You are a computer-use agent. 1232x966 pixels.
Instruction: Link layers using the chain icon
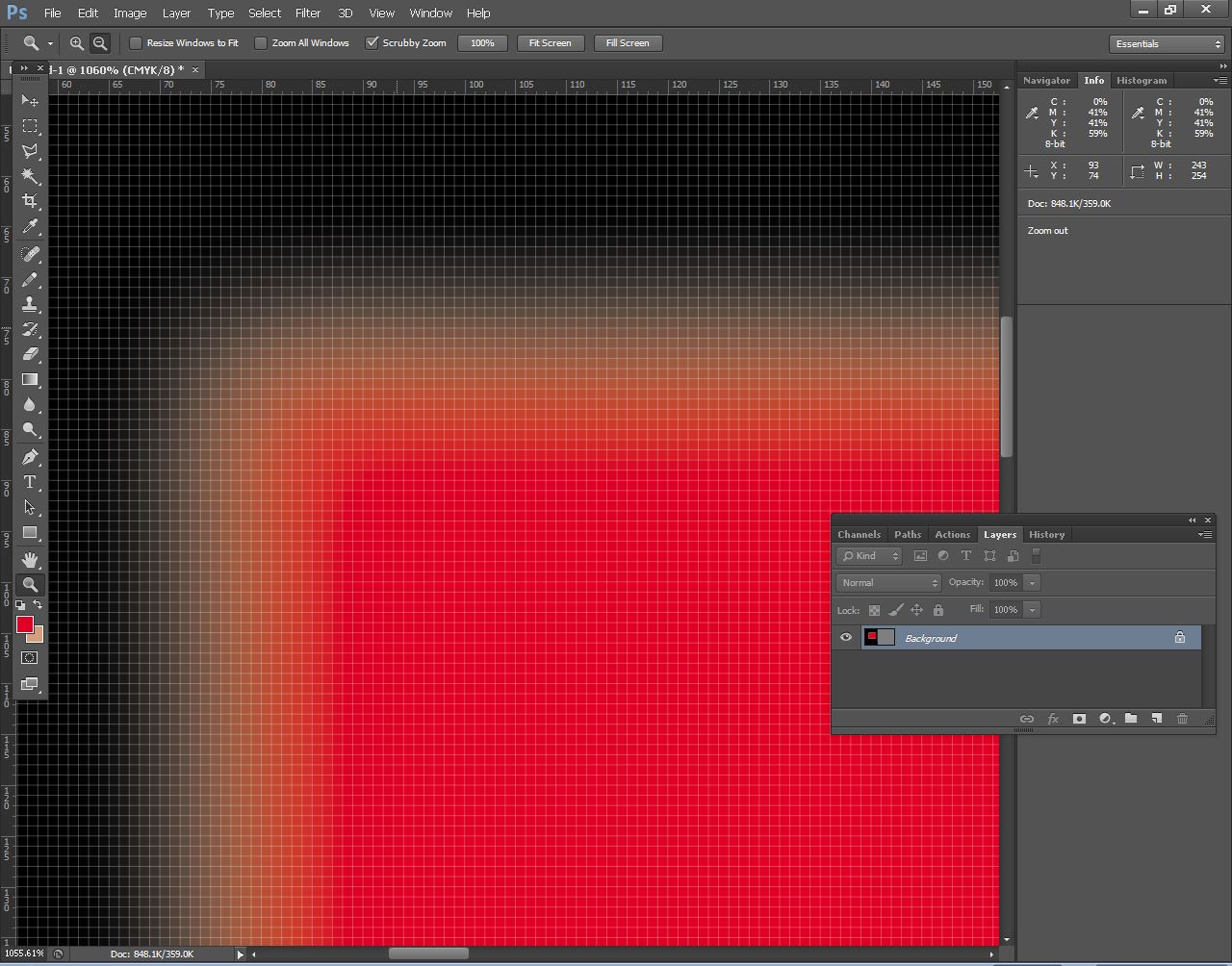click(x=1027, y=719)
